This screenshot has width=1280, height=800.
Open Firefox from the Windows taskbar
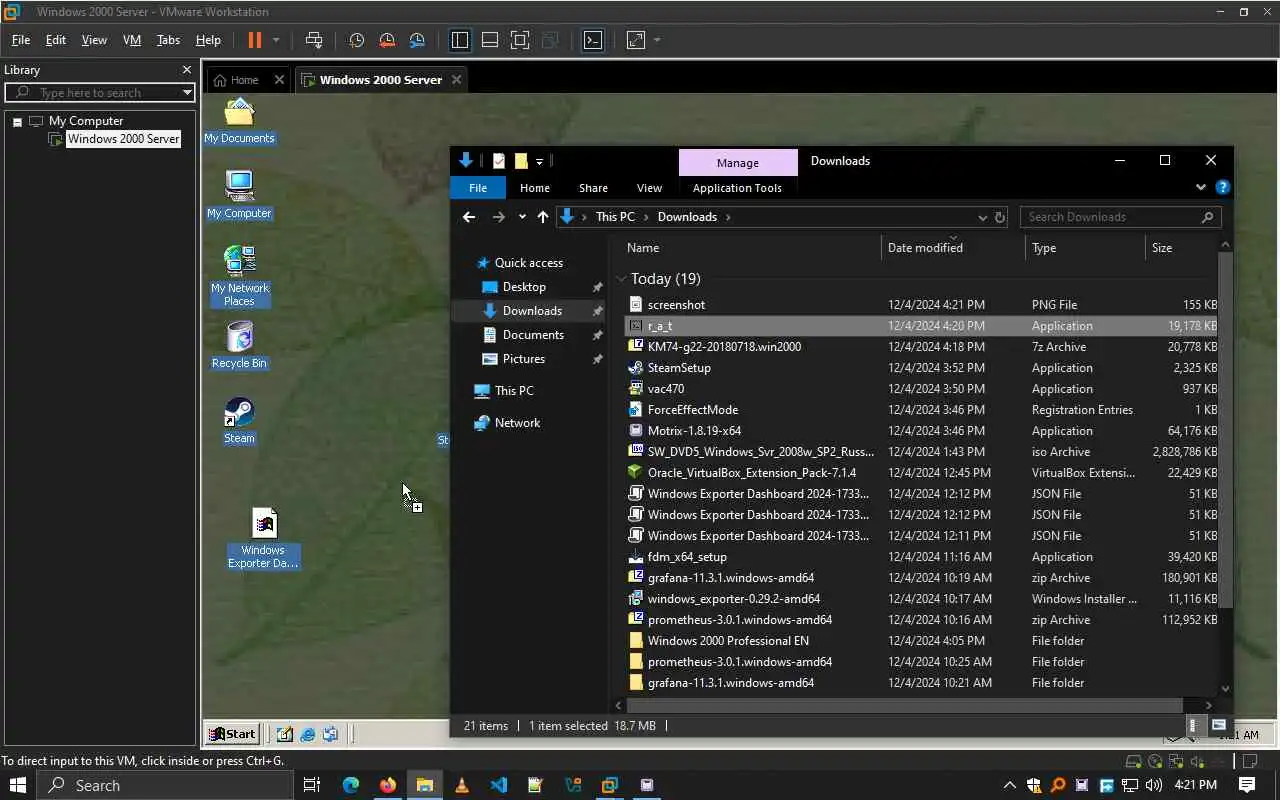pos(387,785)
